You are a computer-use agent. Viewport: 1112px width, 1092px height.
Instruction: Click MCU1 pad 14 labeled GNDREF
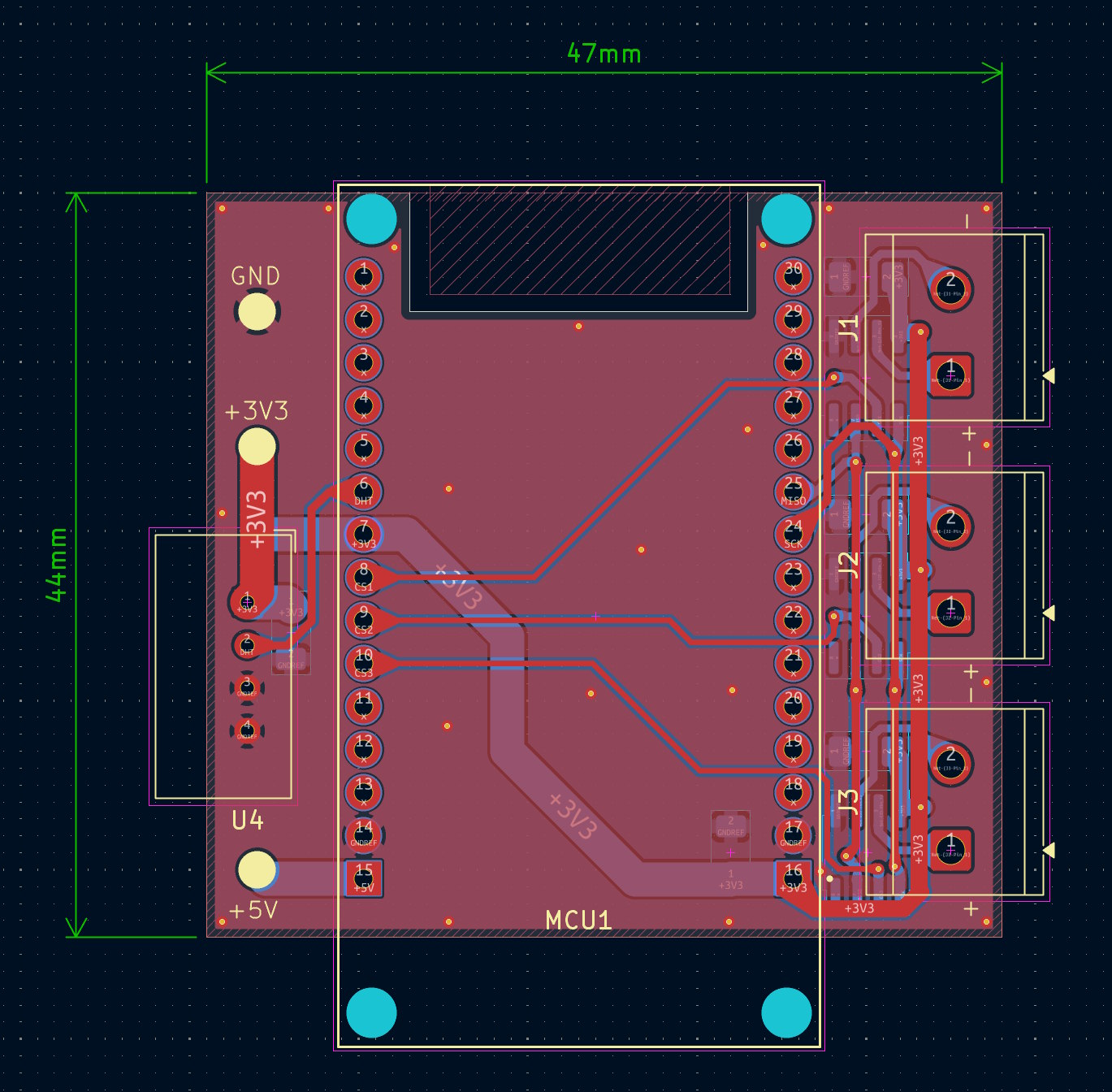(364, 834)
